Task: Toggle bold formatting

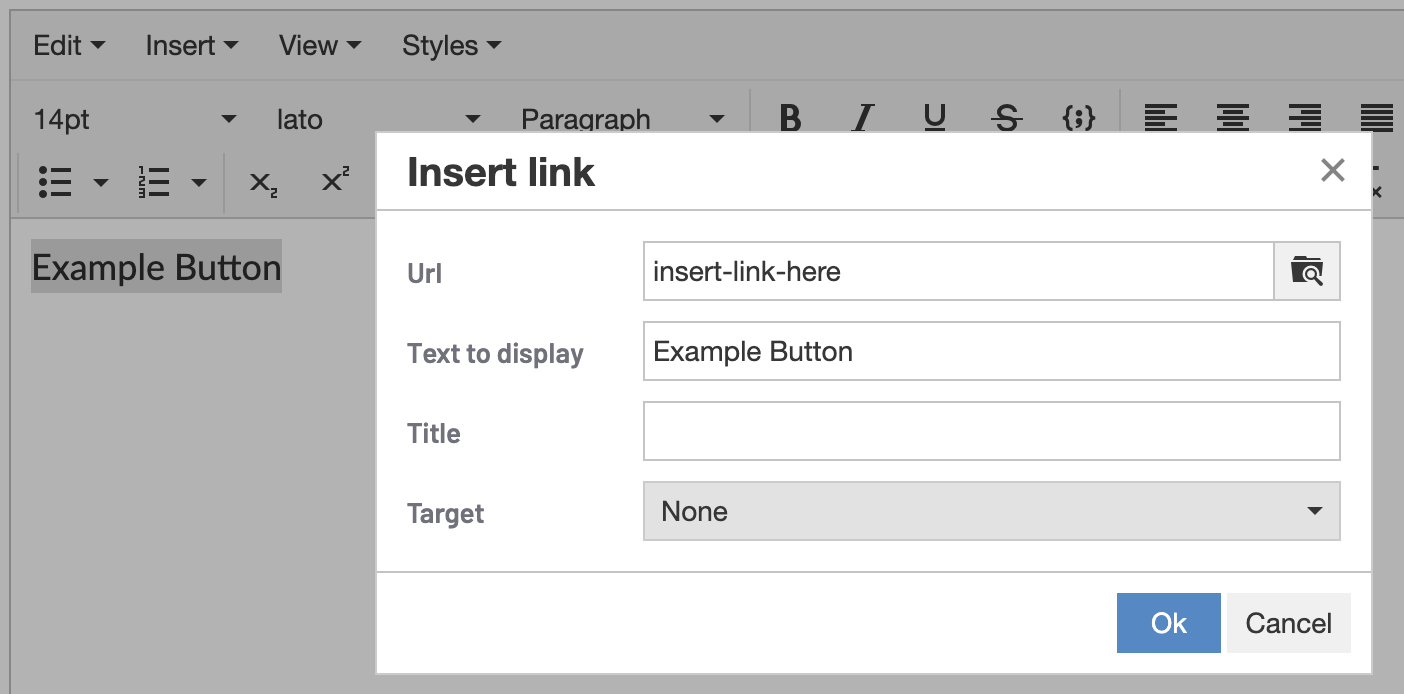Action: (790, 119)
